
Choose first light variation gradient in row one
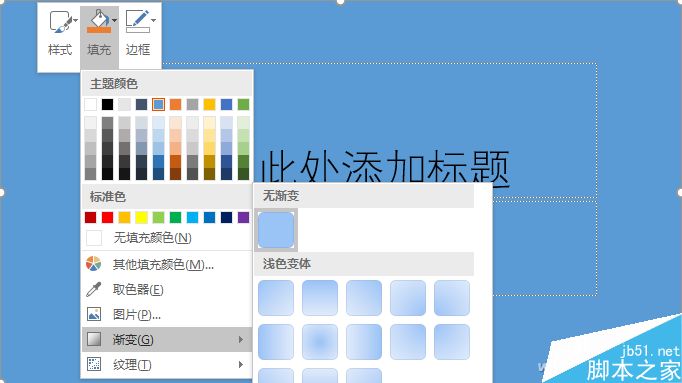pyautogui.click(x=276, y=298)
